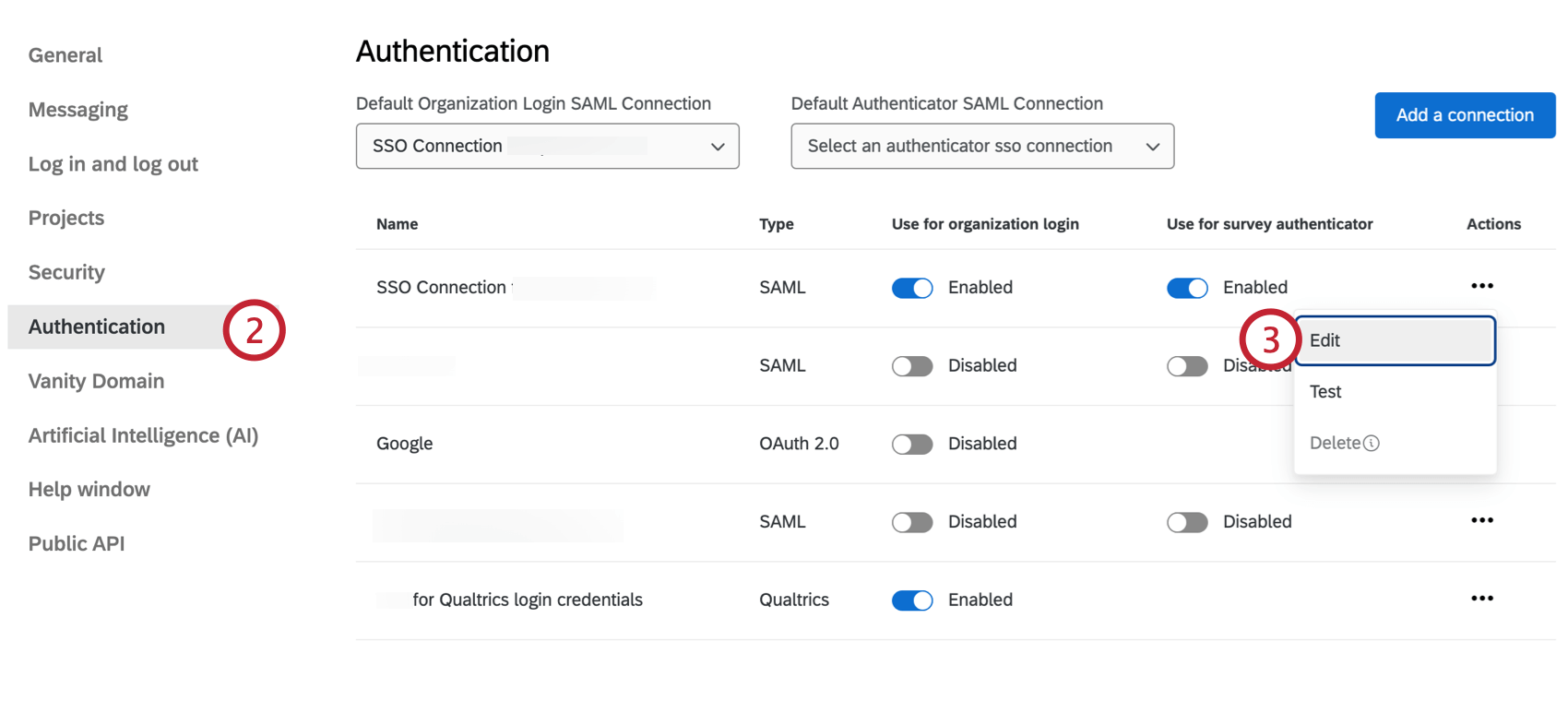The height and width of the screenshot is (725, 1568).
Task: Go to the Security settings section
Action: click(x=66, y=272)
